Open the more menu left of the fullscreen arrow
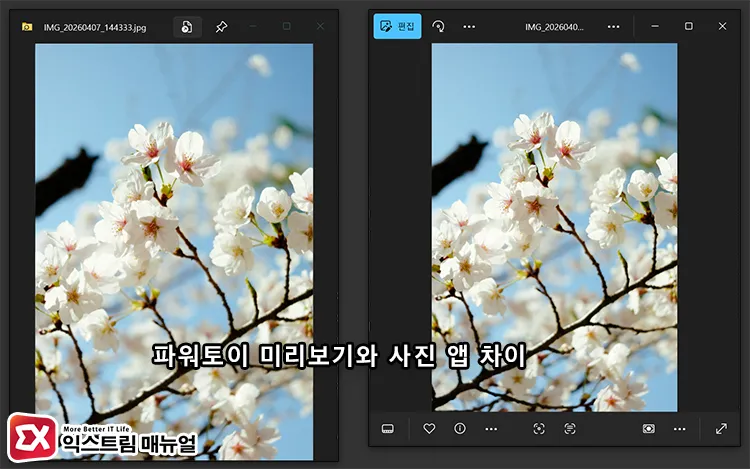This screenshot has height=469, width=750. (x=680, y=429)
